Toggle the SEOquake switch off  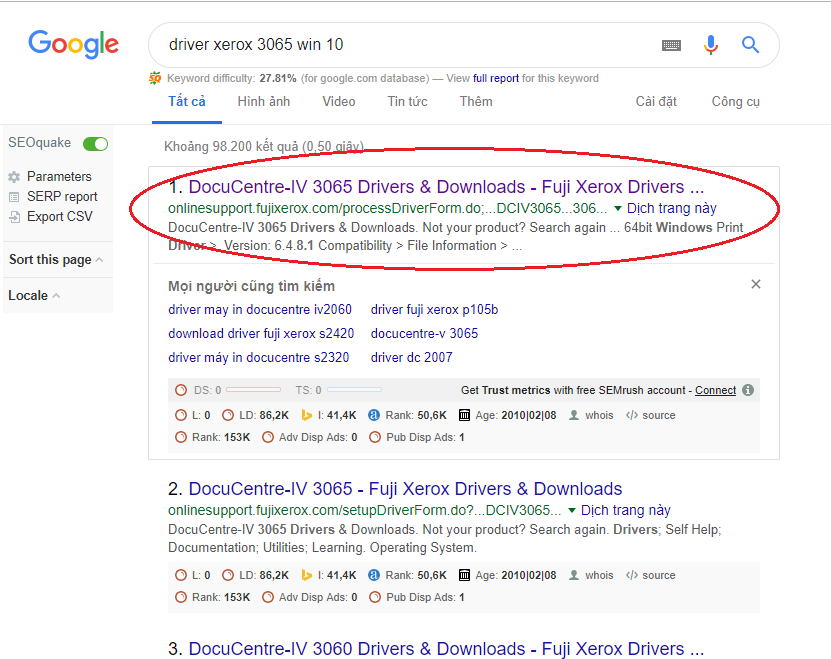coord(96,144)
